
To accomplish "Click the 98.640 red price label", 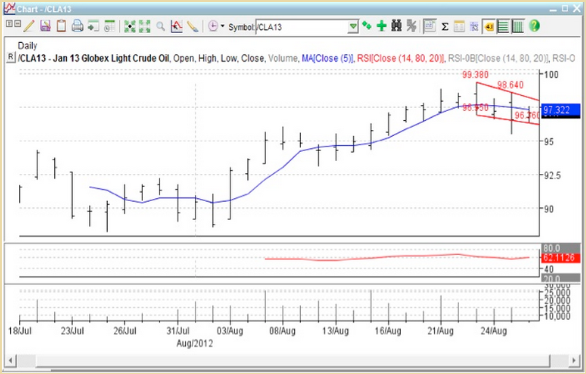I will click(511, 85).
